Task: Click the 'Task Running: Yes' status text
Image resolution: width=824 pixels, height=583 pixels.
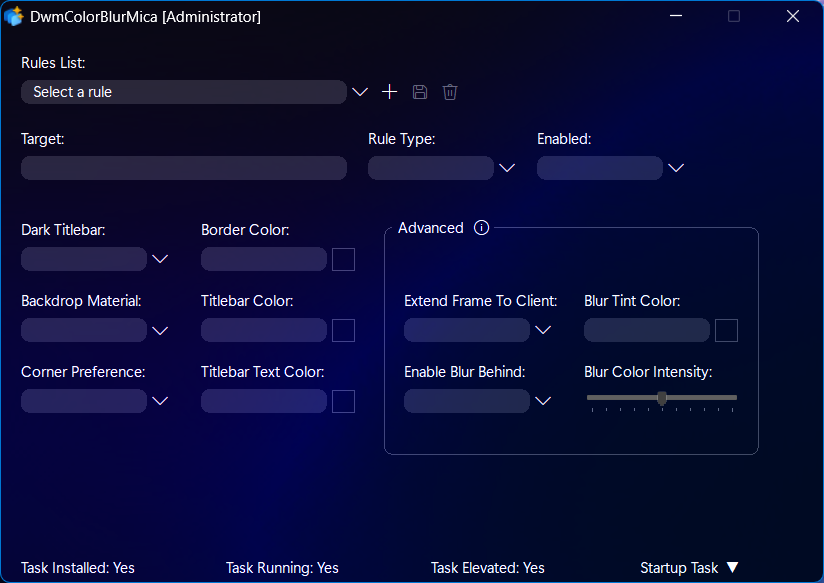Action: 282,568
